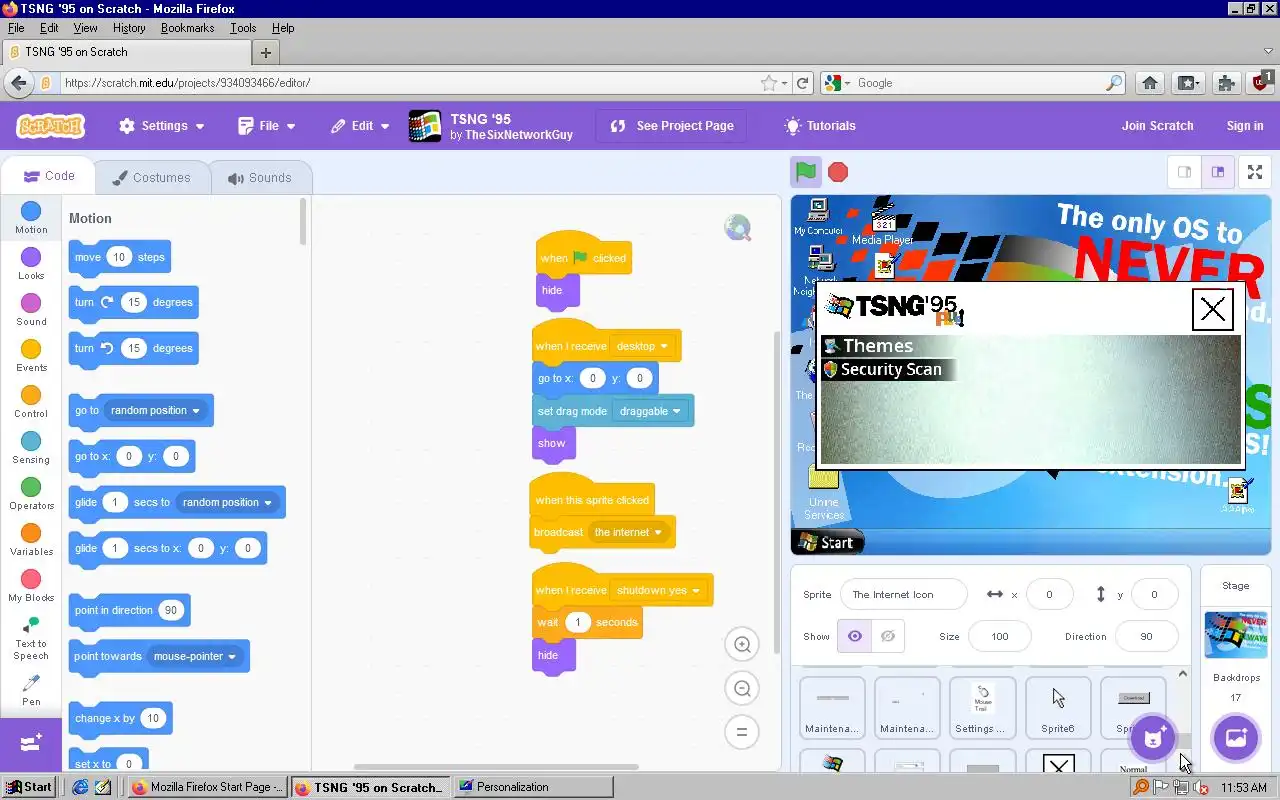Expand the 'draggable' drag mode dropdown

(650, 411)
